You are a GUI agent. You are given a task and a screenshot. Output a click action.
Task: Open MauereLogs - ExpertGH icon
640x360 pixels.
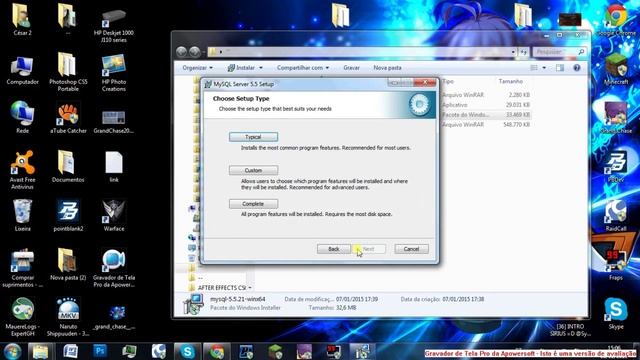point(22,316)
